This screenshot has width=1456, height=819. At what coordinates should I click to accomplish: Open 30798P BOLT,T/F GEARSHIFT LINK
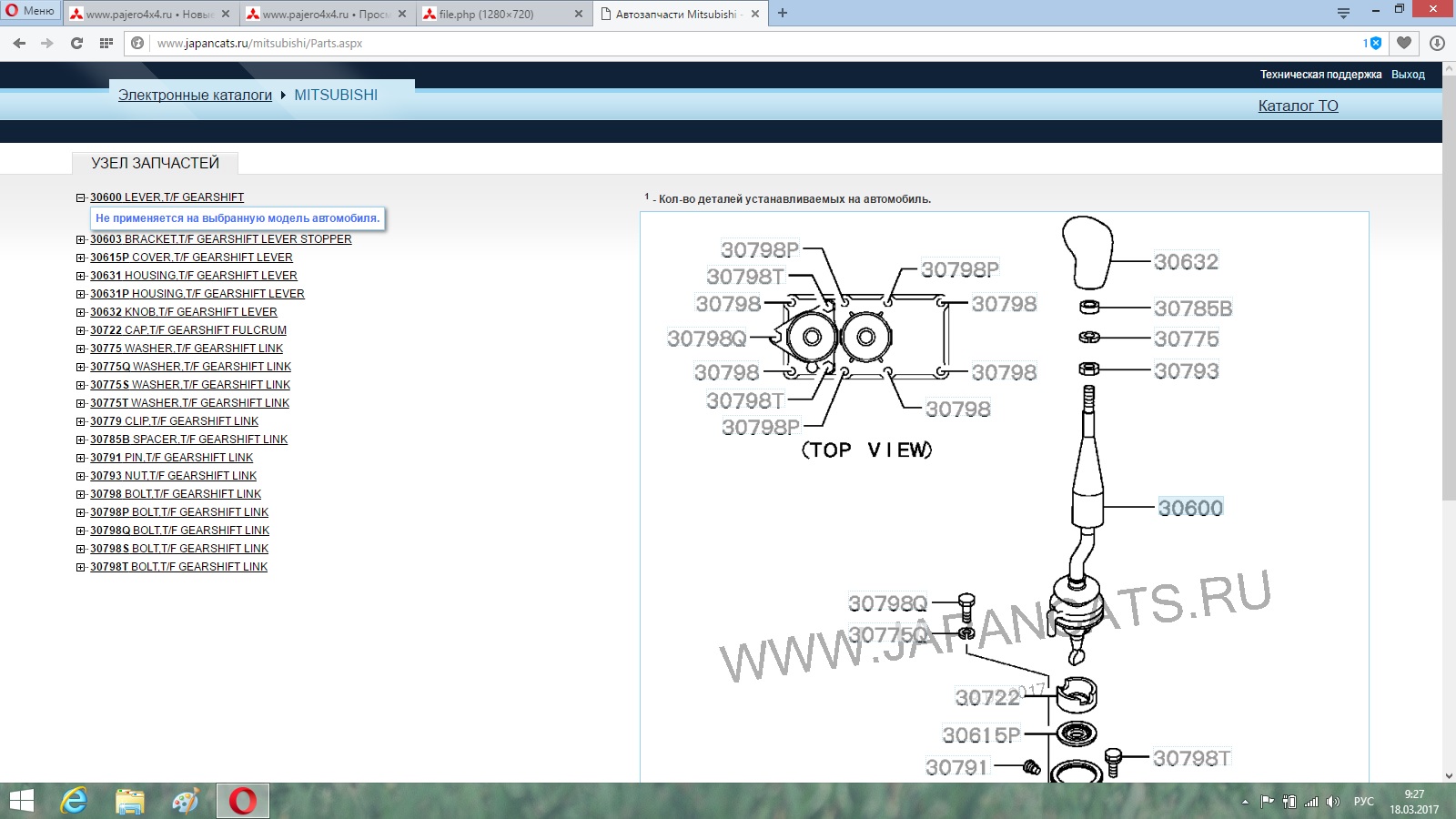[179, 512]
